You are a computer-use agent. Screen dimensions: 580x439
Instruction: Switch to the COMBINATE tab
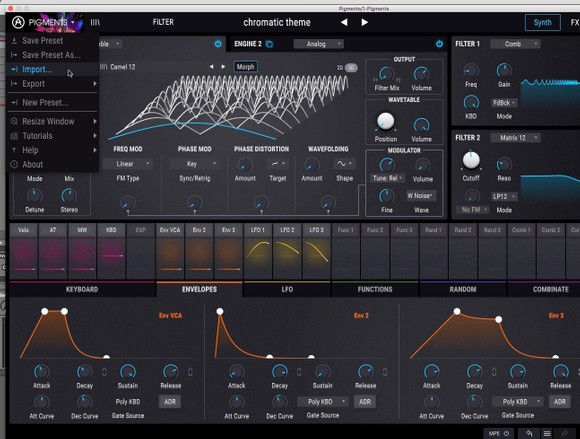pos(550,289)
